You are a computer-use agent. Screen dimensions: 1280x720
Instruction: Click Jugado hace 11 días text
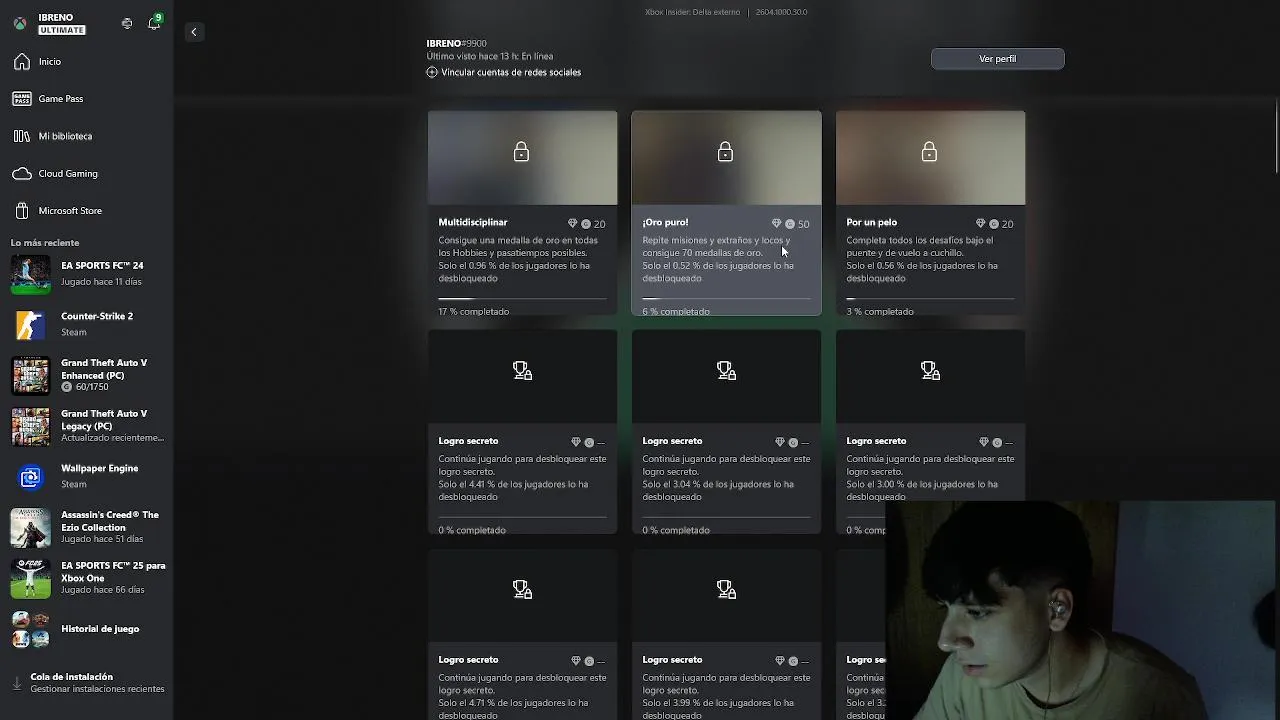[101, 282]
